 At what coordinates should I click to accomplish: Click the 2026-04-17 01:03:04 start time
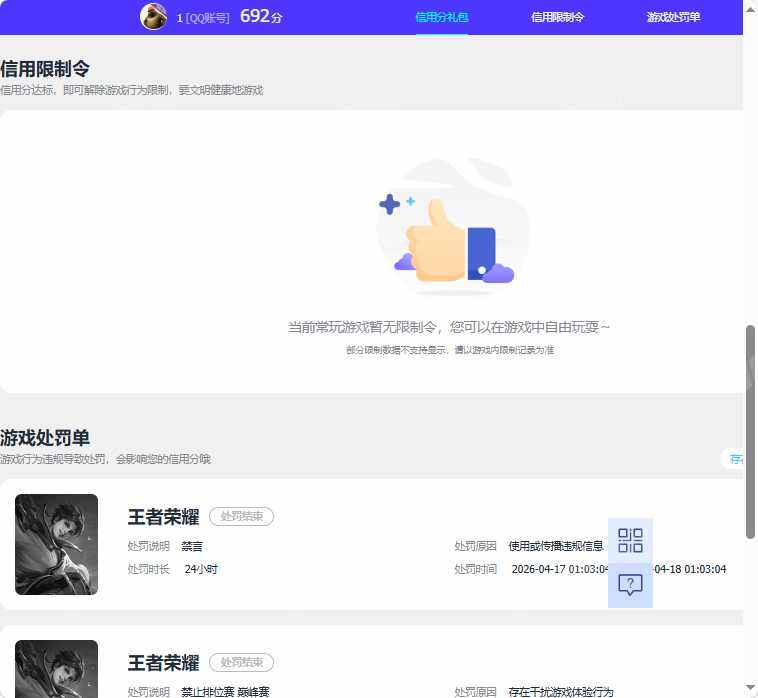point(560,569)
